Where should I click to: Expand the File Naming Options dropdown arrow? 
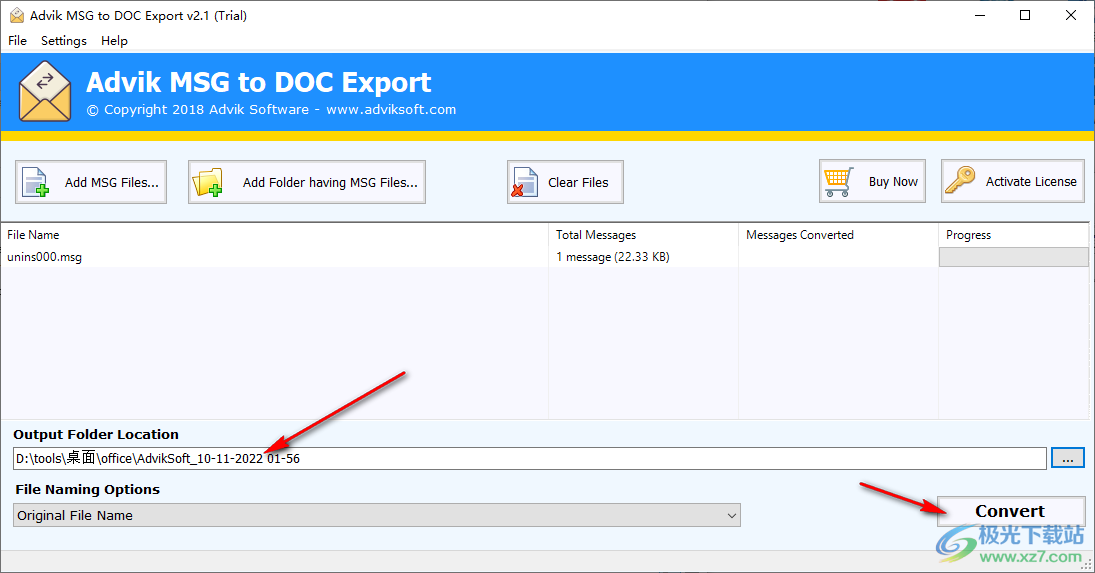(x=731, y=516)
